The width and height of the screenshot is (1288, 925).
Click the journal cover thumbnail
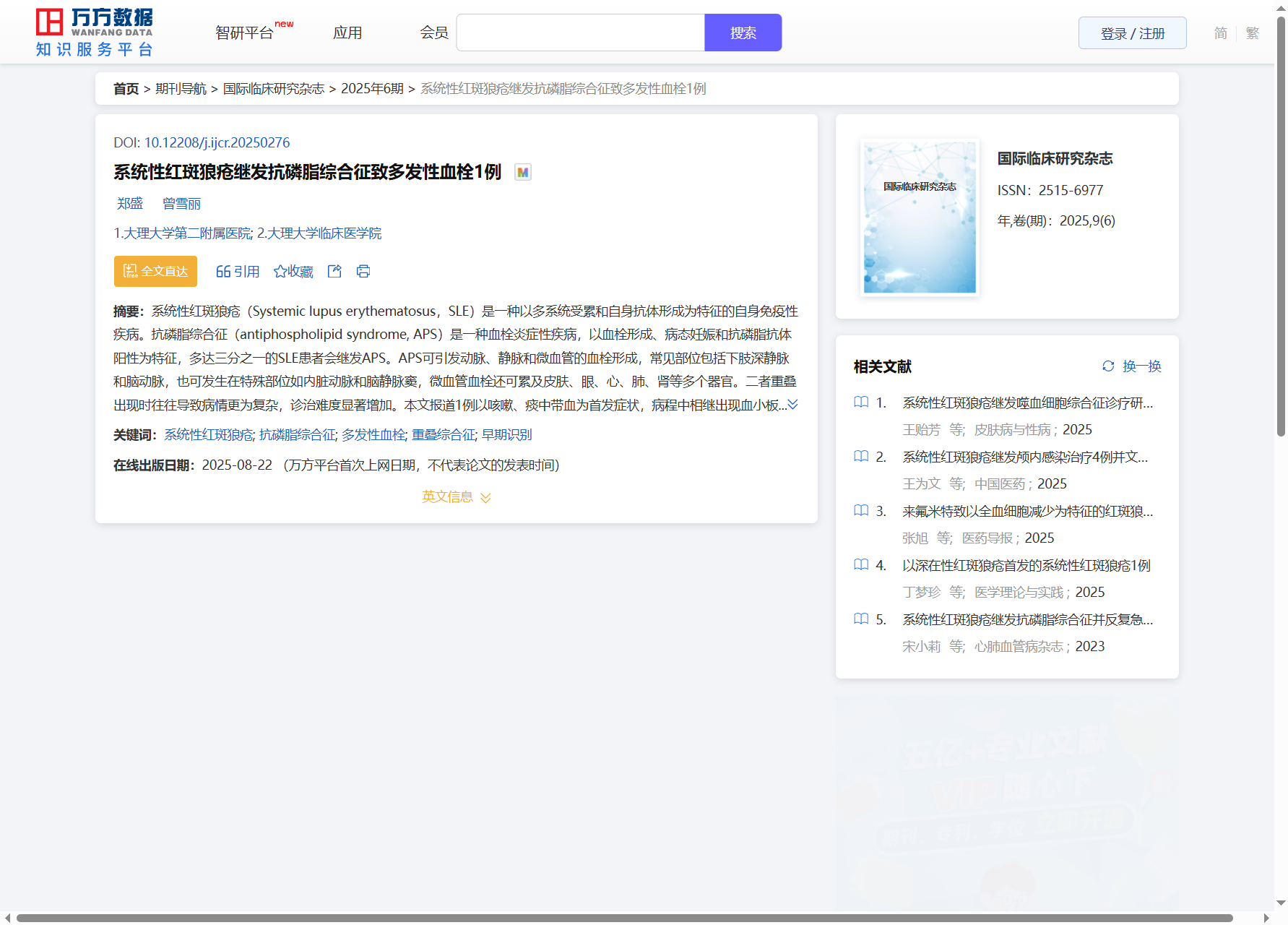(920, 218)
